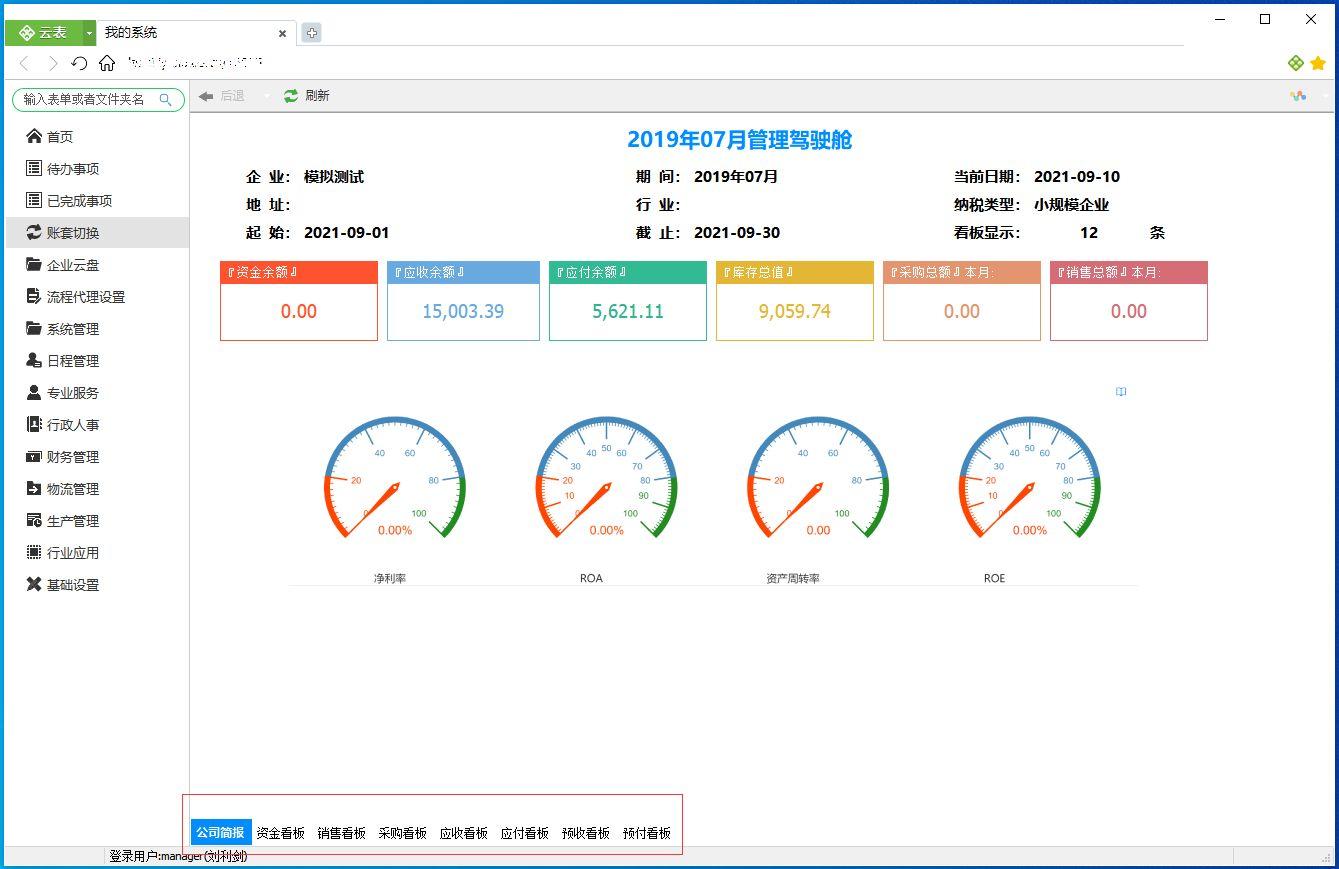Click the 小规模企业 taxpayer type text
The image size is (1339, 869).
[x=1072, y=205]
